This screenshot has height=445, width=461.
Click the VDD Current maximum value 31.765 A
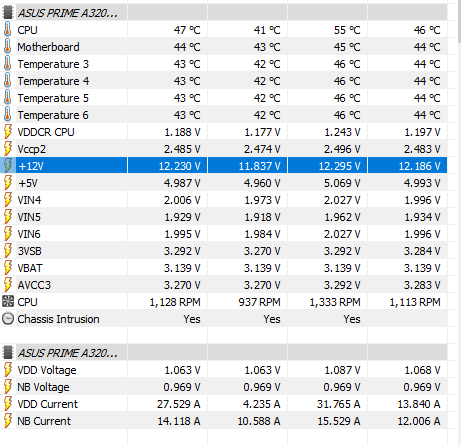[x=338, y=404]
